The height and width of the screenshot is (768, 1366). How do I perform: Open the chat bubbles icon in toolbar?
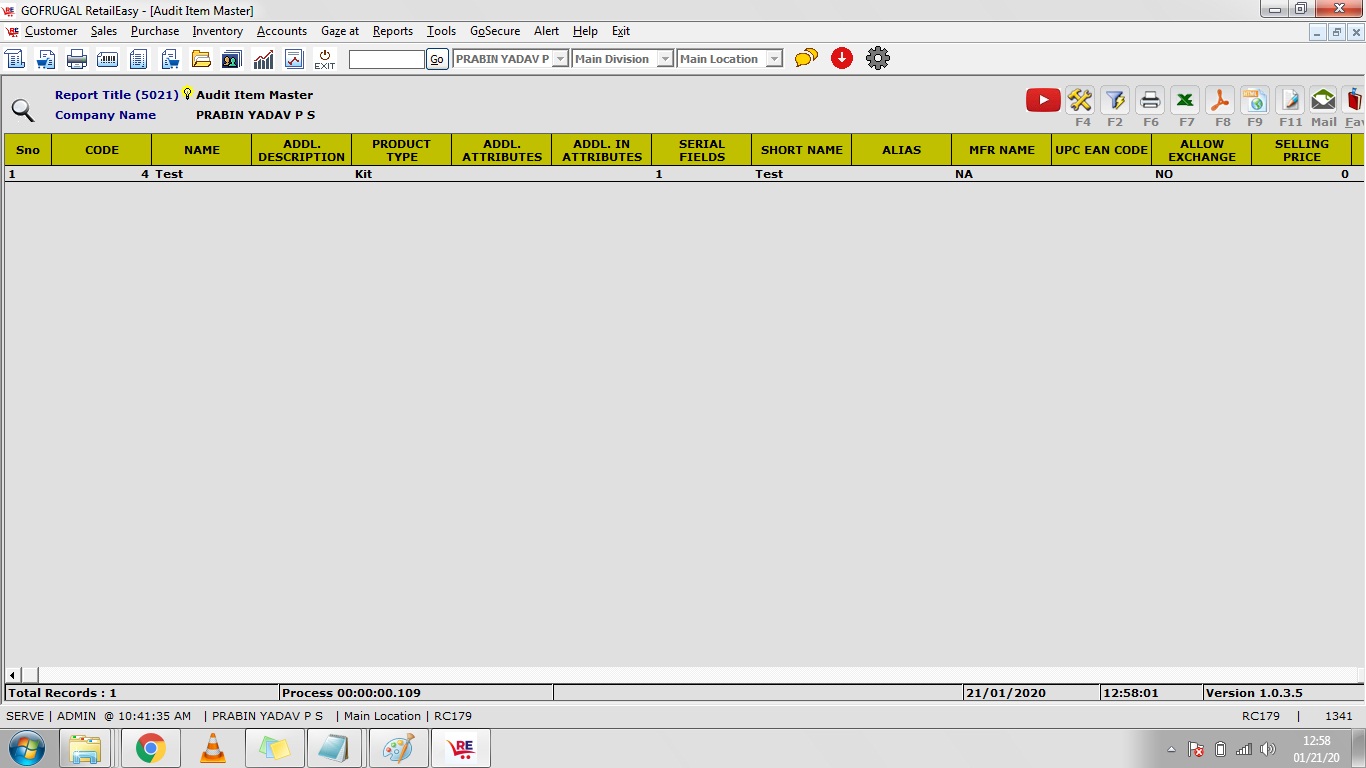(806, 58)
